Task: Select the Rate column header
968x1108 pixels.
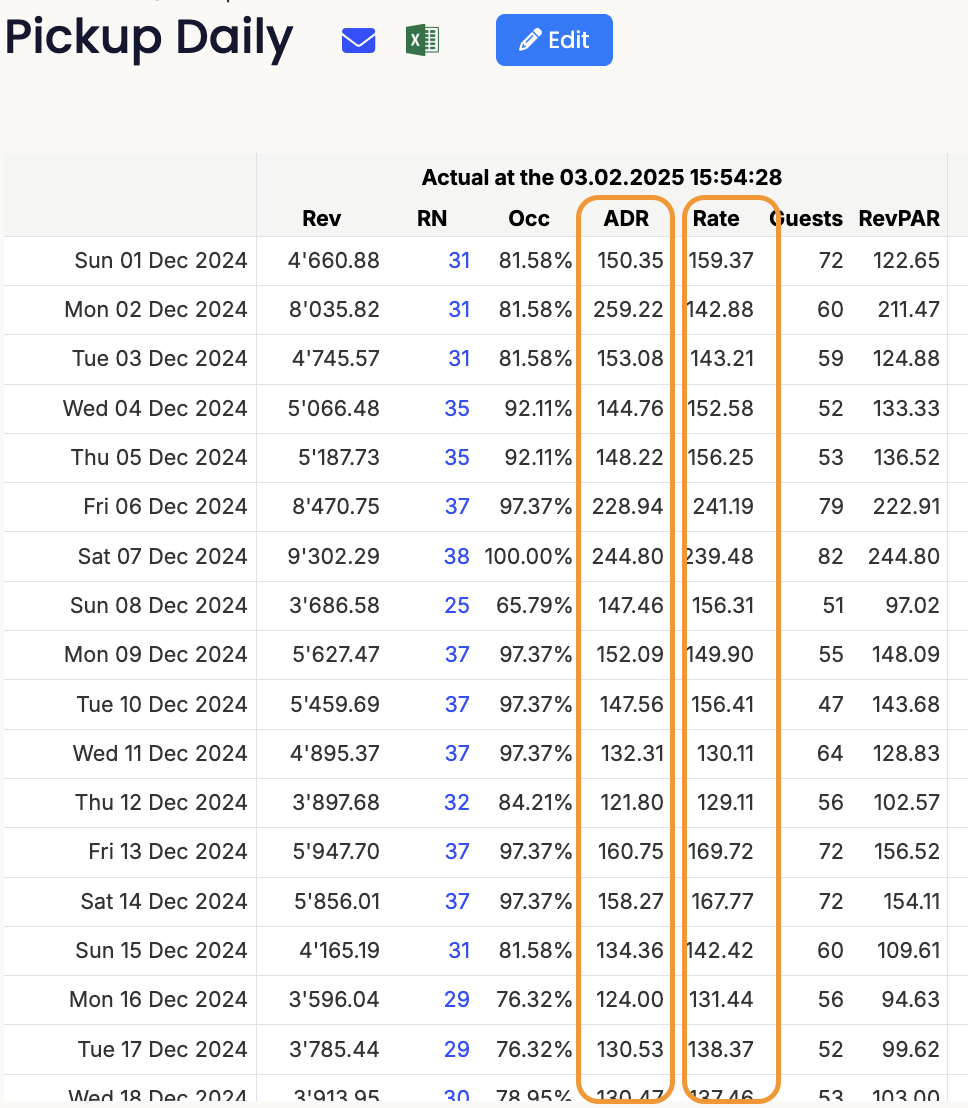Action: [x=716, y=219]
